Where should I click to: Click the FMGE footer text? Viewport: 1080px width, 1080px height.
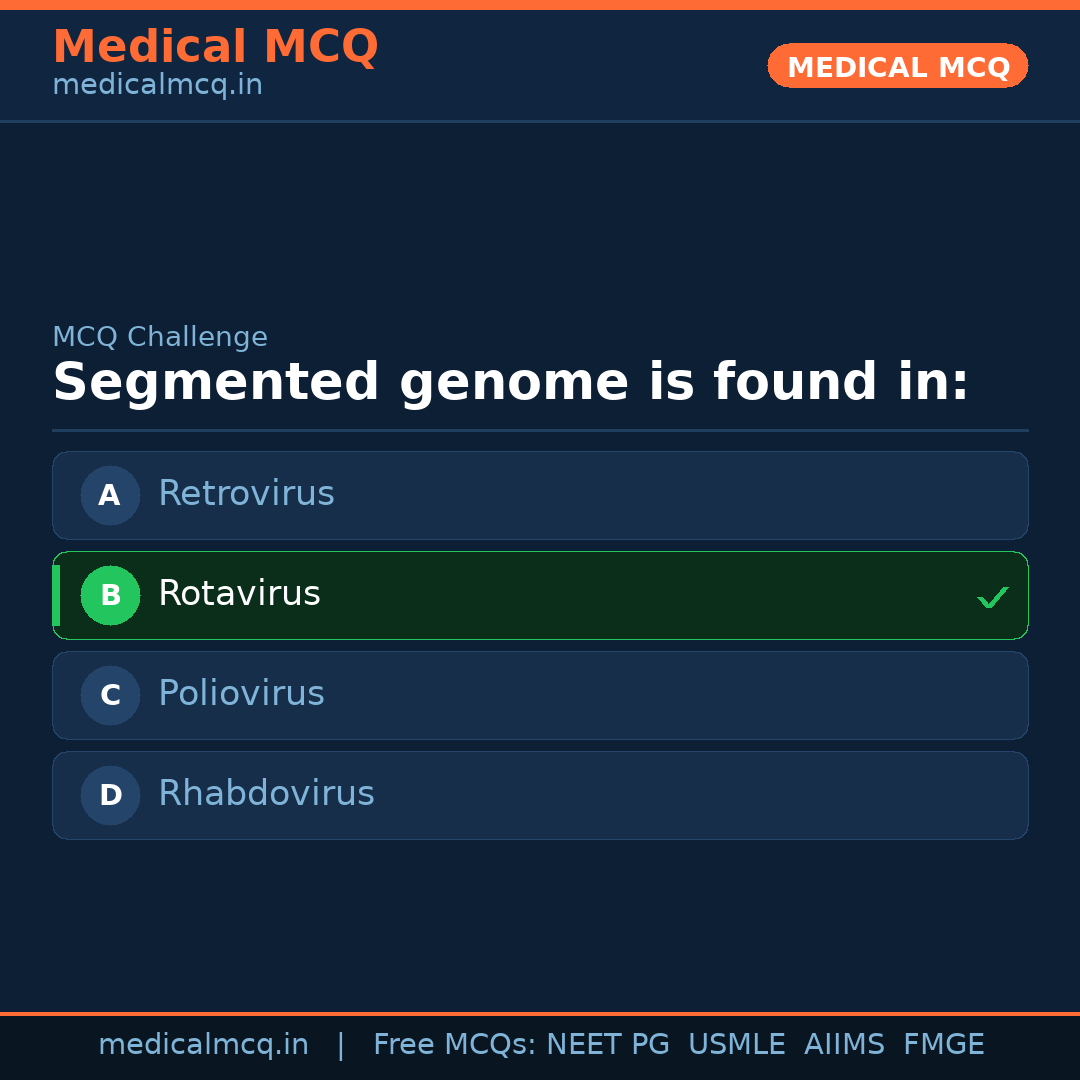tap(943, 1045)
